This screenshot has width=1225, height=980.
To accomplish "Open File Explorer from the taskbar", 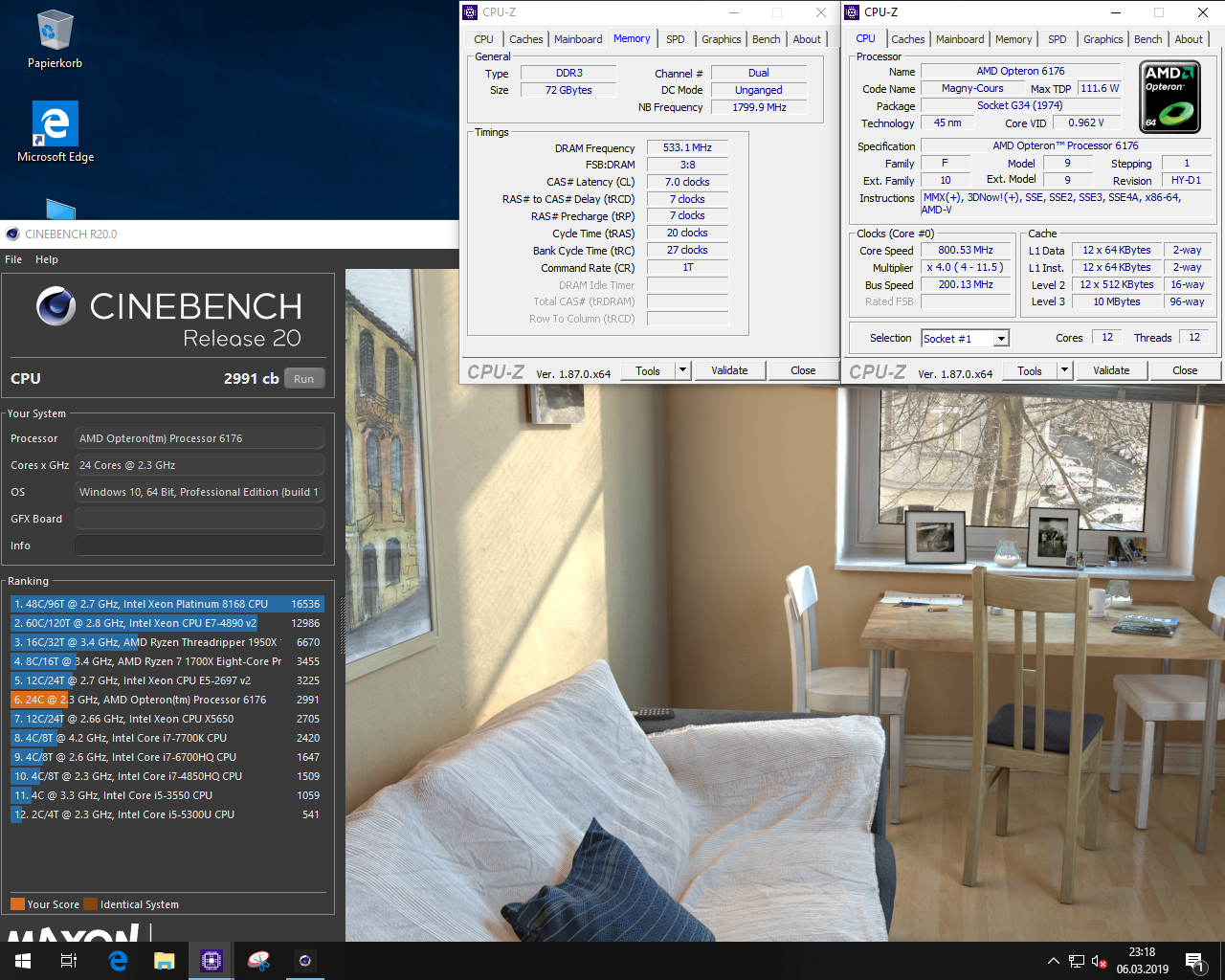I will (165, 961).
